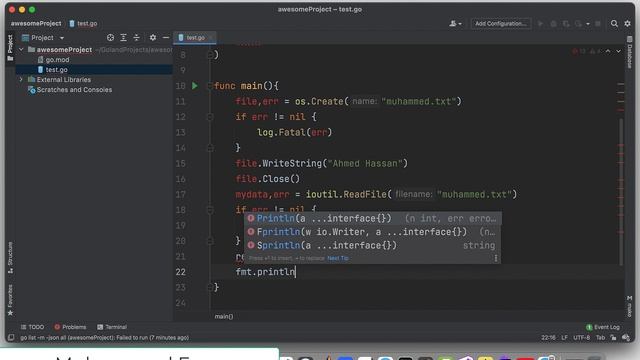Click Add Configuration button
This screenshot has width=640, height=360.
tap(500, 24)
